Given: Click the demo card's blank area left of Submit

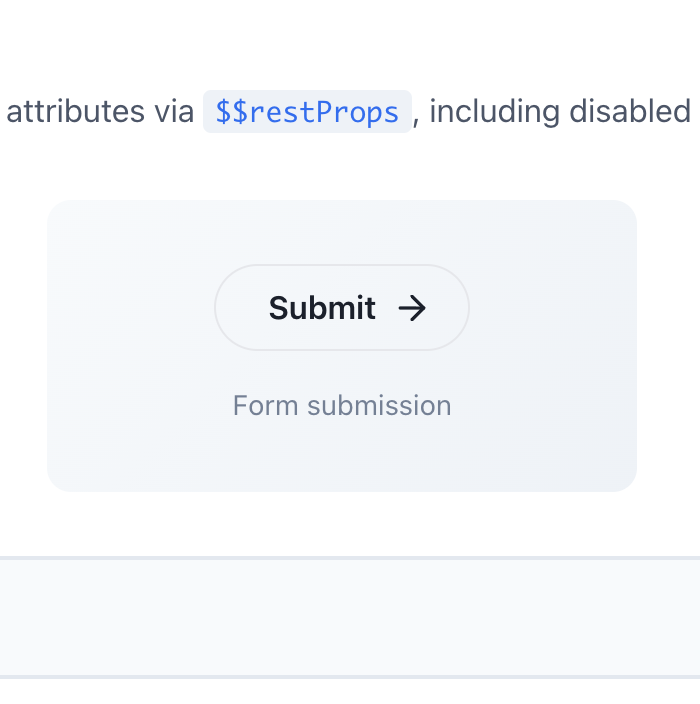Looking at the screenshot, I should tap(130, 308).
